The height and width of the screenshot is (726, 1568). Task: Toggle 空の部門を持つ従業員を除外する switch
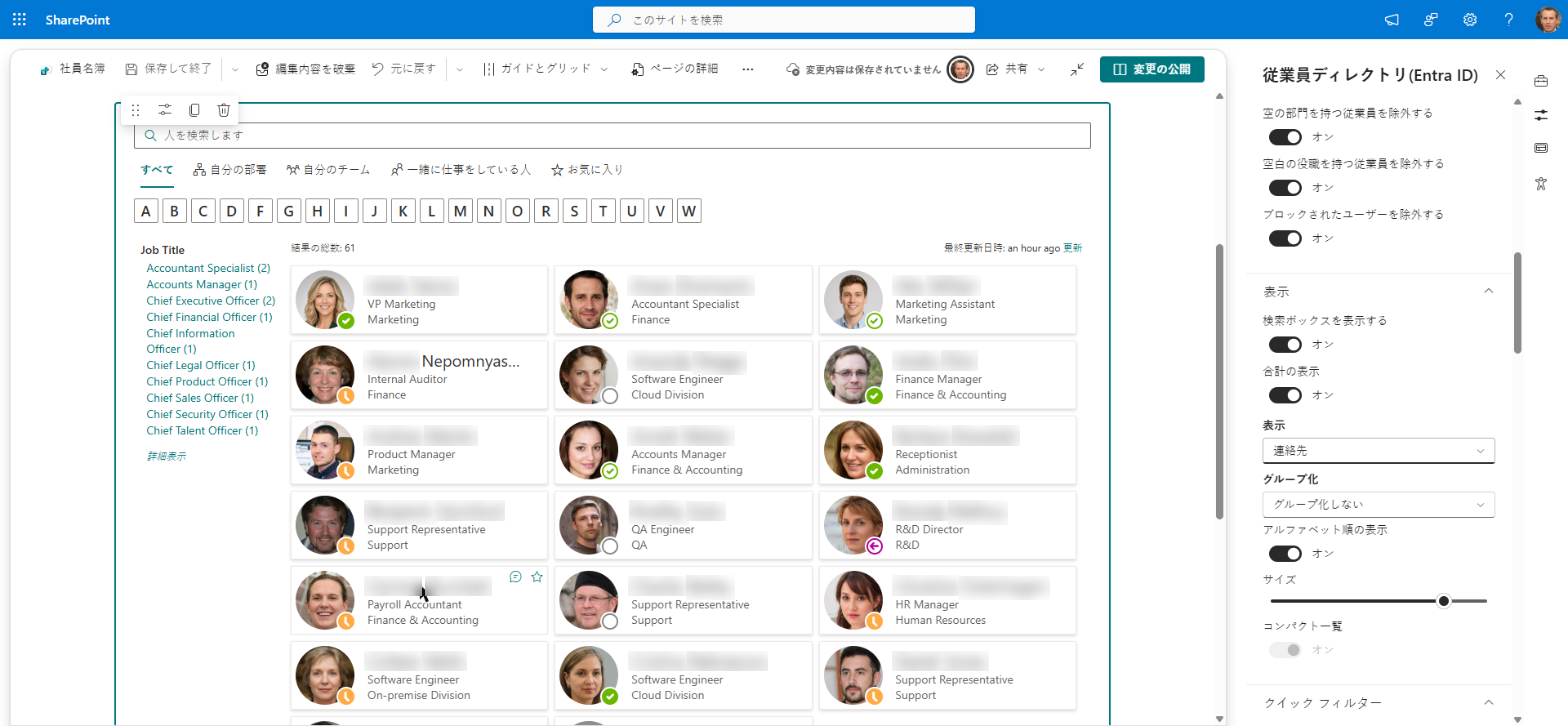1285,136
